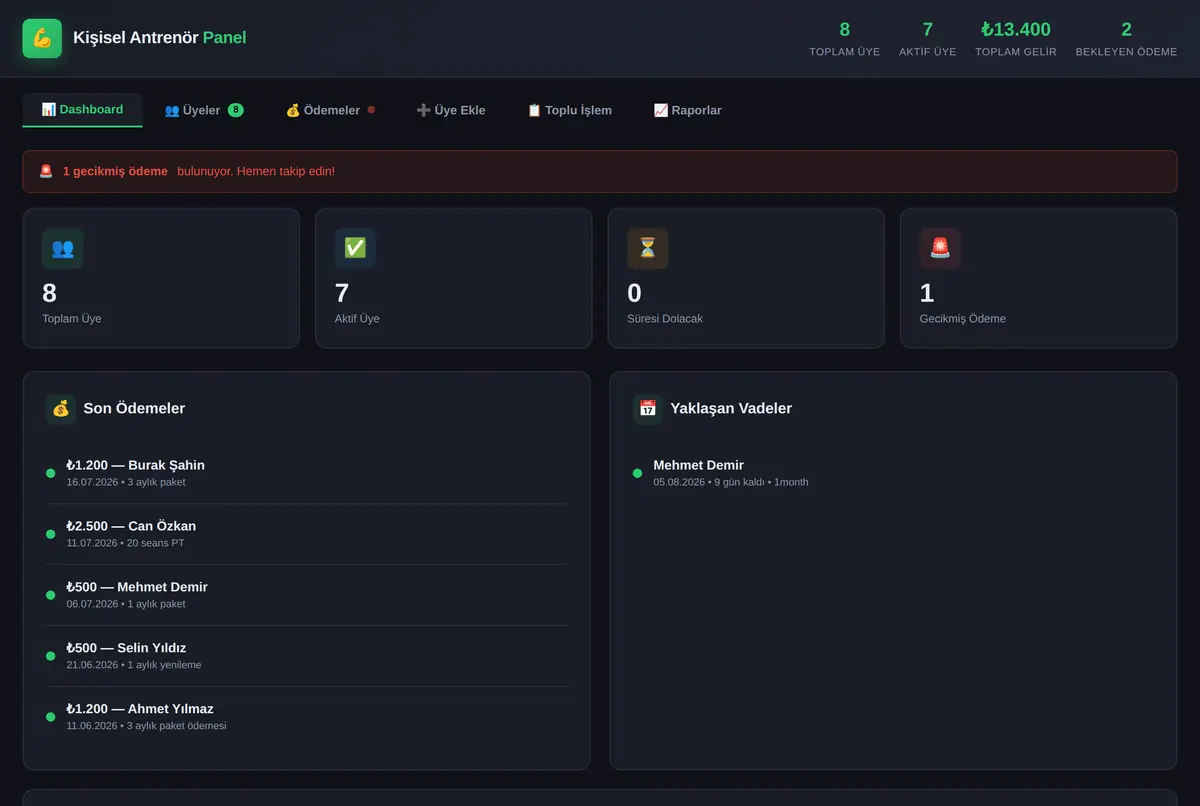1200x806 pixels.
Task: Click the calendar icon beside Yaklaşan Vadeler
Action: click(648, 408)
